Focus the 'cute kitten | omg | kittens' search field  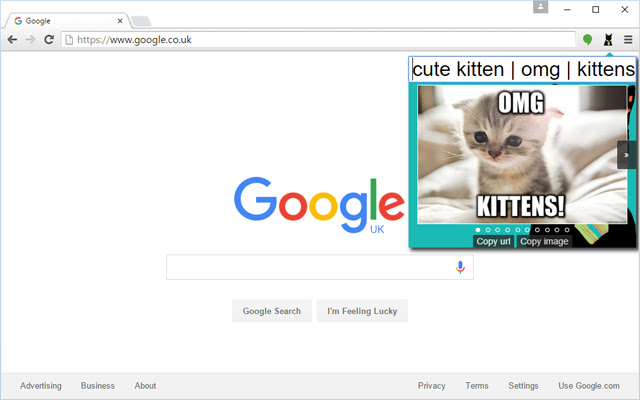522,69
